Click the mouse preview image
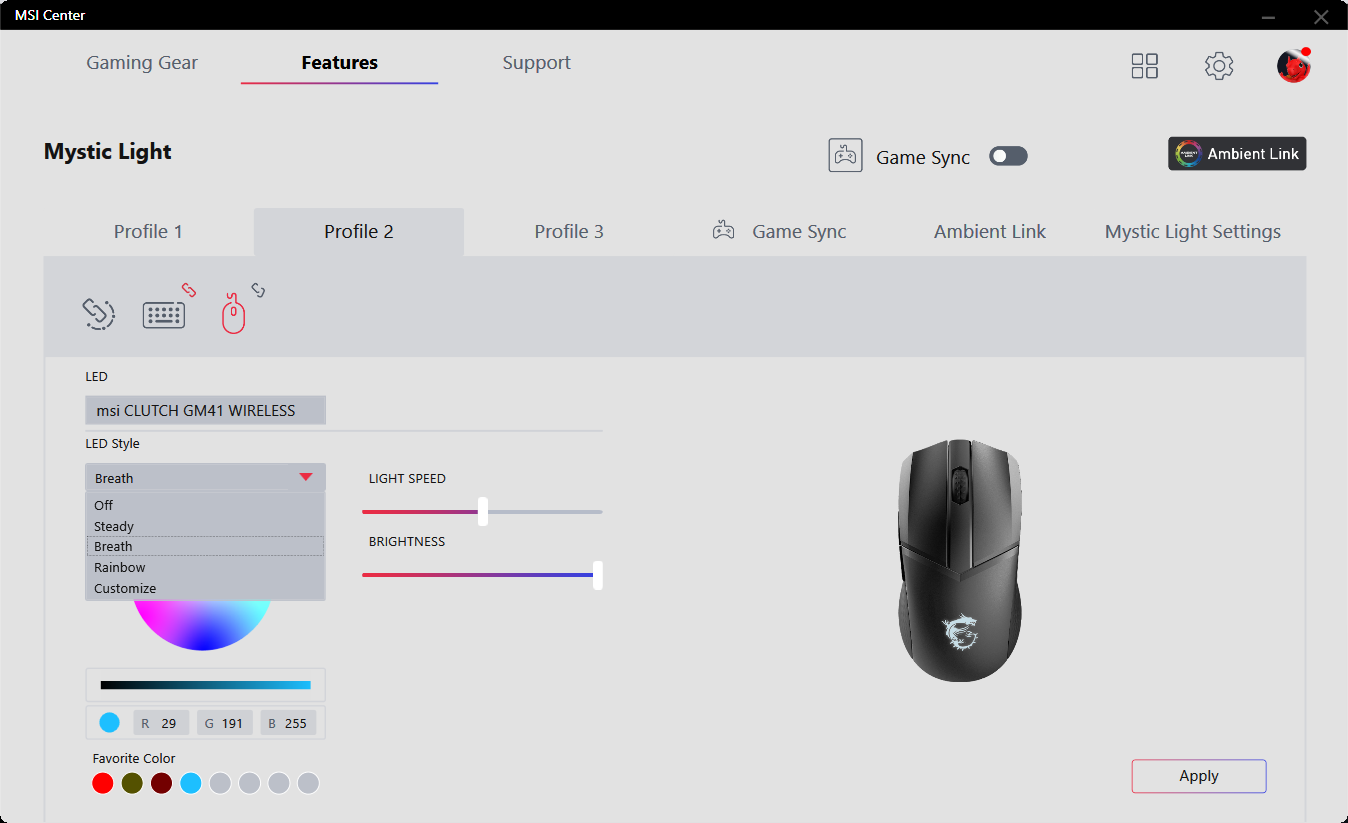 pyautogui.click(x=960, y=560)
